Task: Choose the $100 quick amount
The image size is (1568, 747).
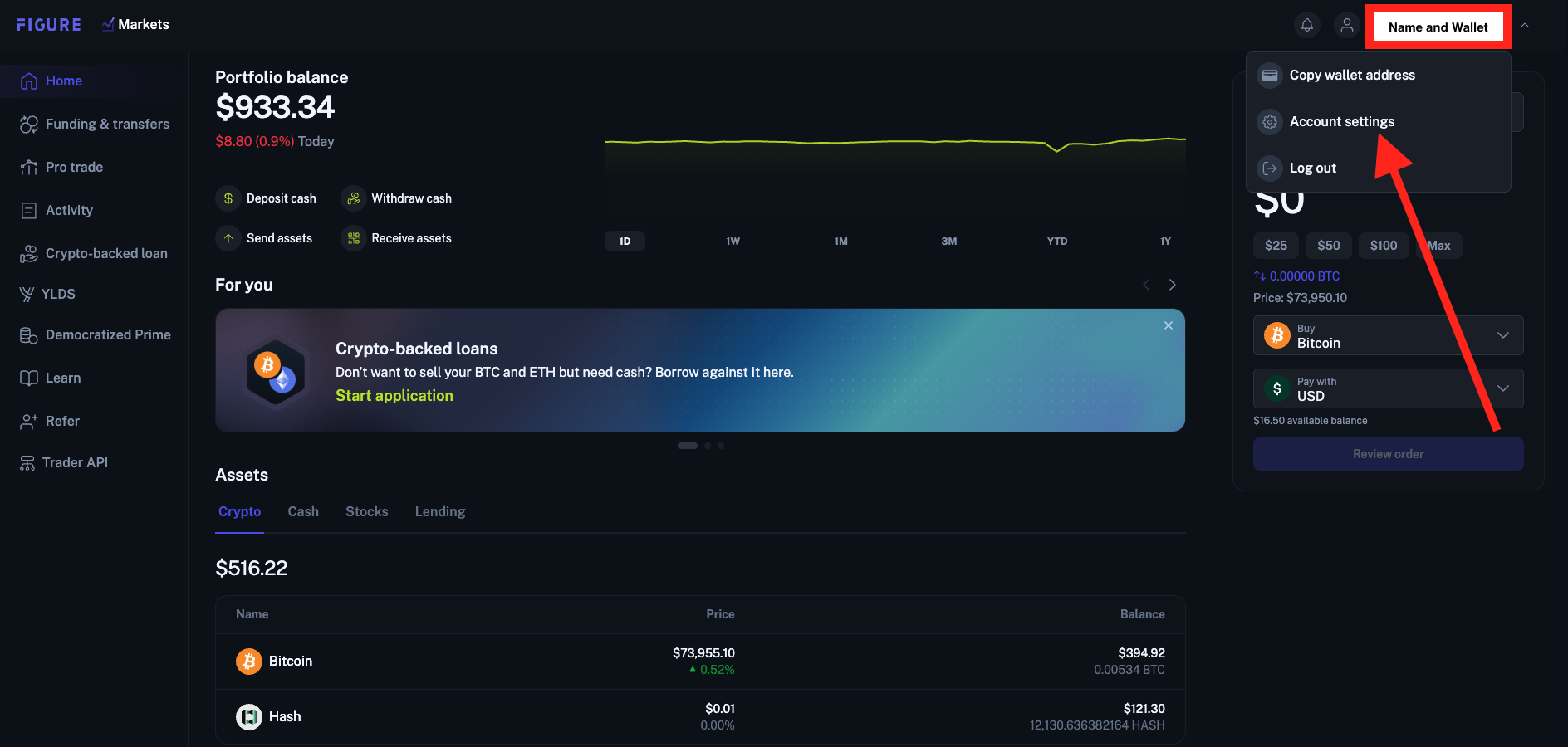Action: (1384, 246)
